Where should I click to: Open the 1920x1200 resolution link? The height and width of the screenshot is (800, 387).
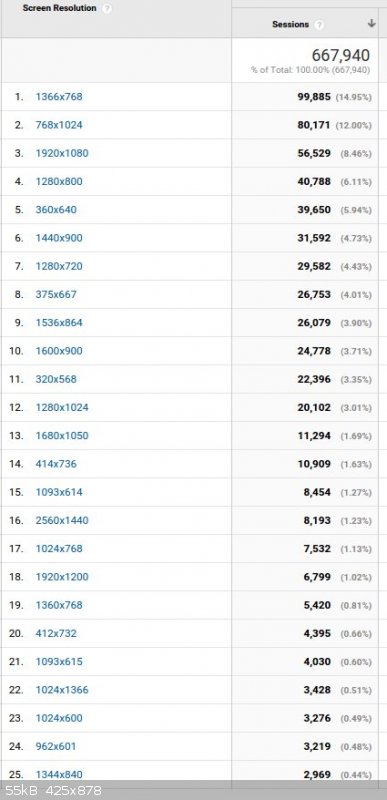62,577
